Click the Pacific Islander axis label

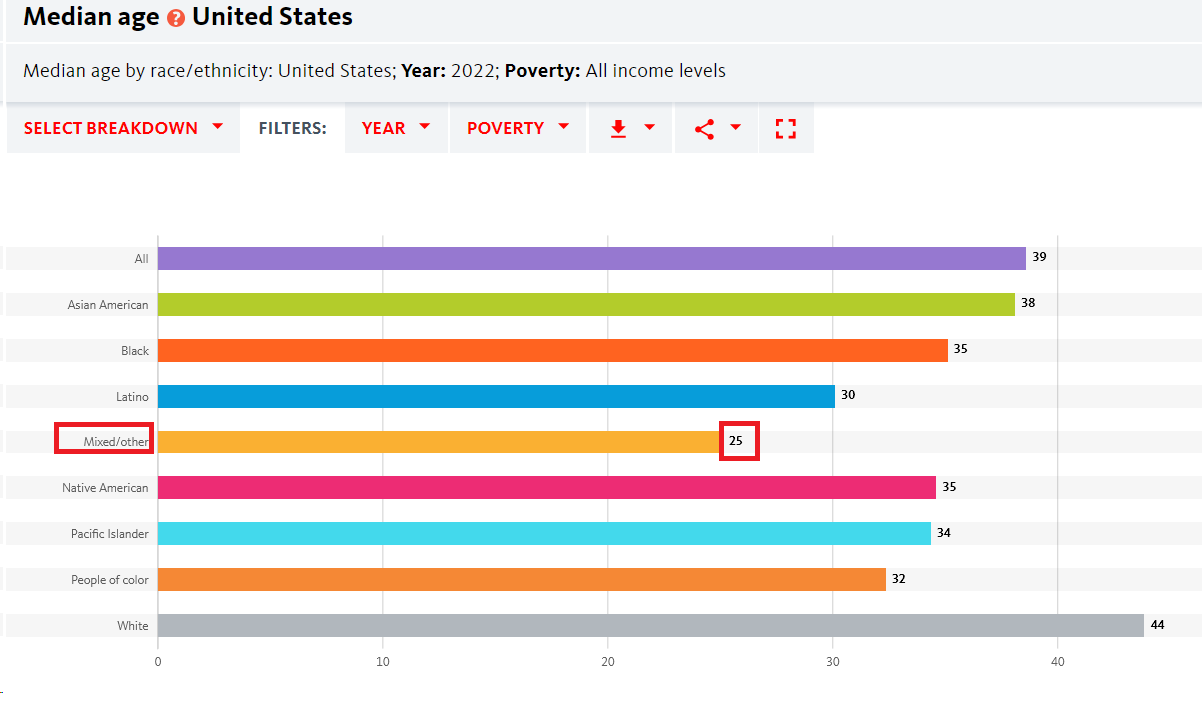pos(110,534)
